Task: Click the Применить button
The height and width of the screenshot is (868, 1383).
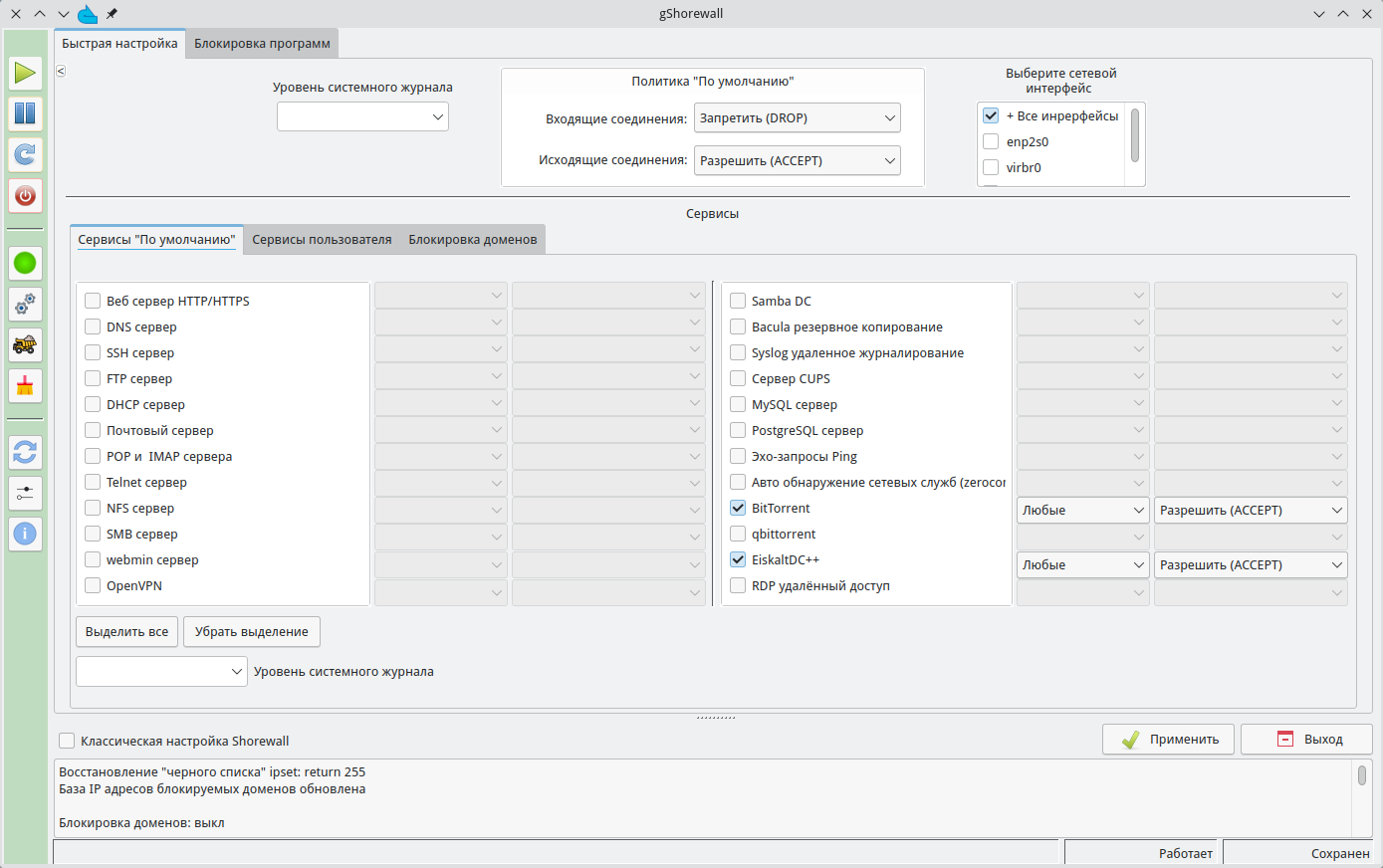Action: click(x=1168, y=740)
